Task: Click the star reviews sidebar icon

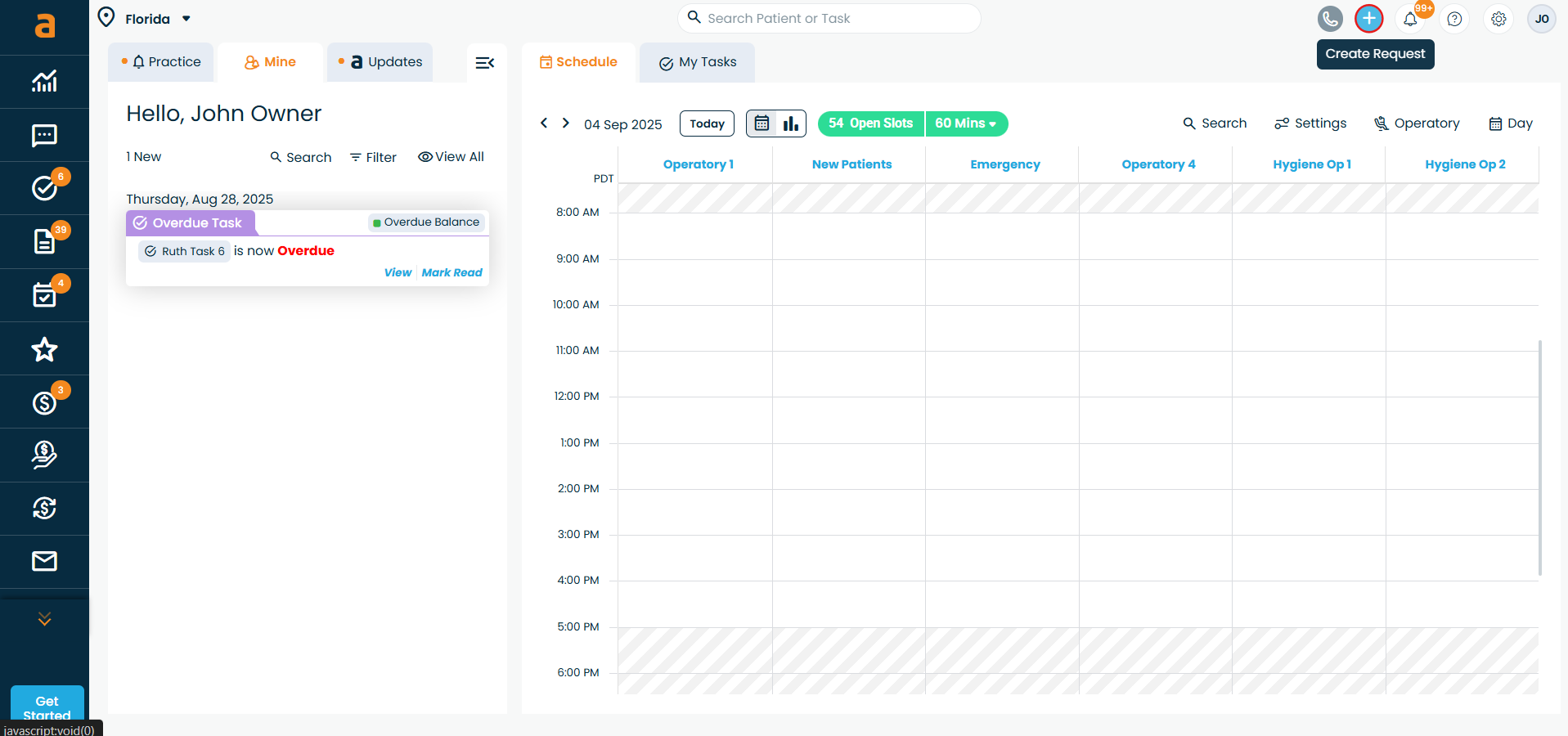Action: tap(44, 349)
